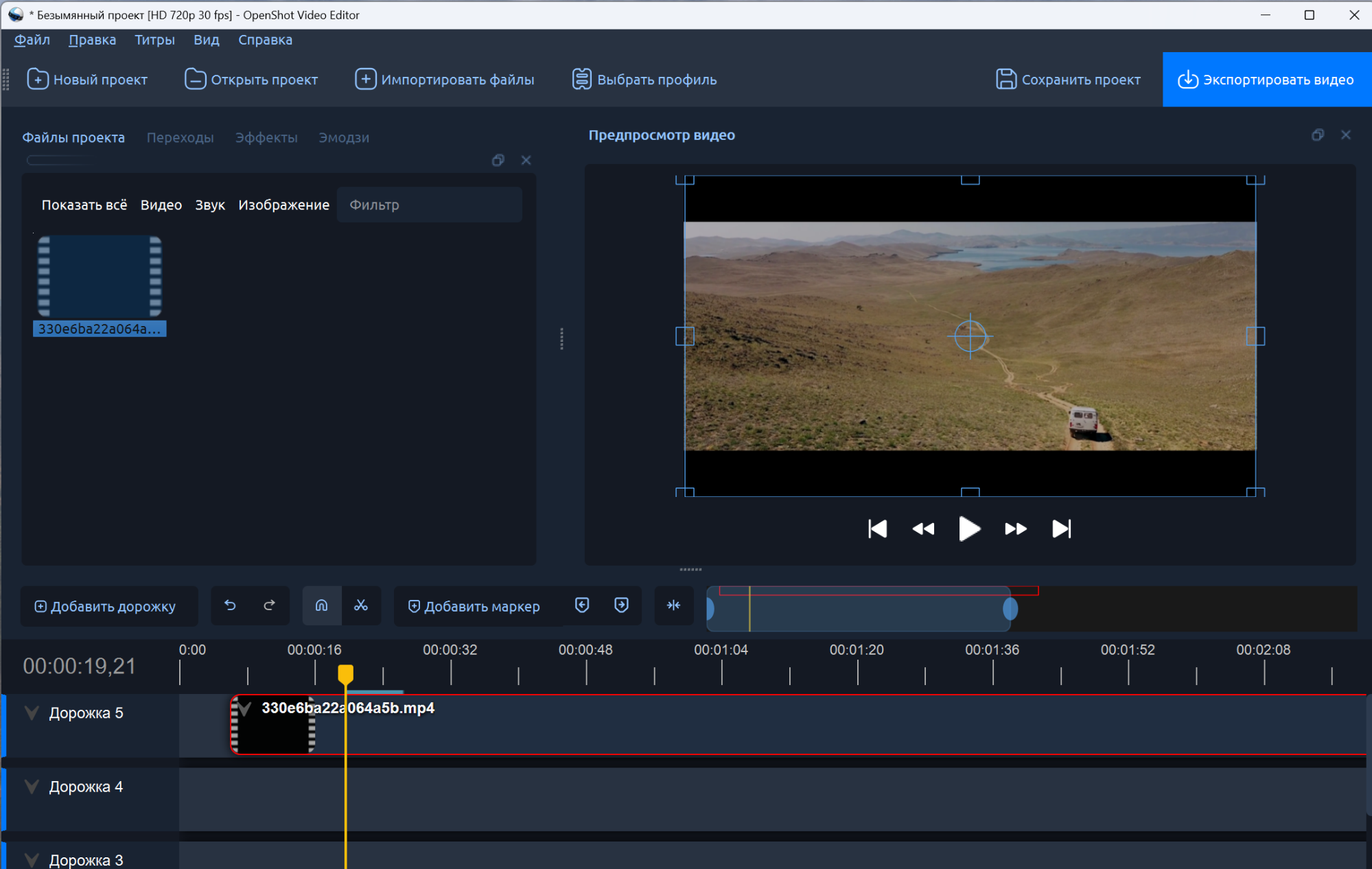
Task: Click the yellow playhead marker on ruler
Action: 346,674
